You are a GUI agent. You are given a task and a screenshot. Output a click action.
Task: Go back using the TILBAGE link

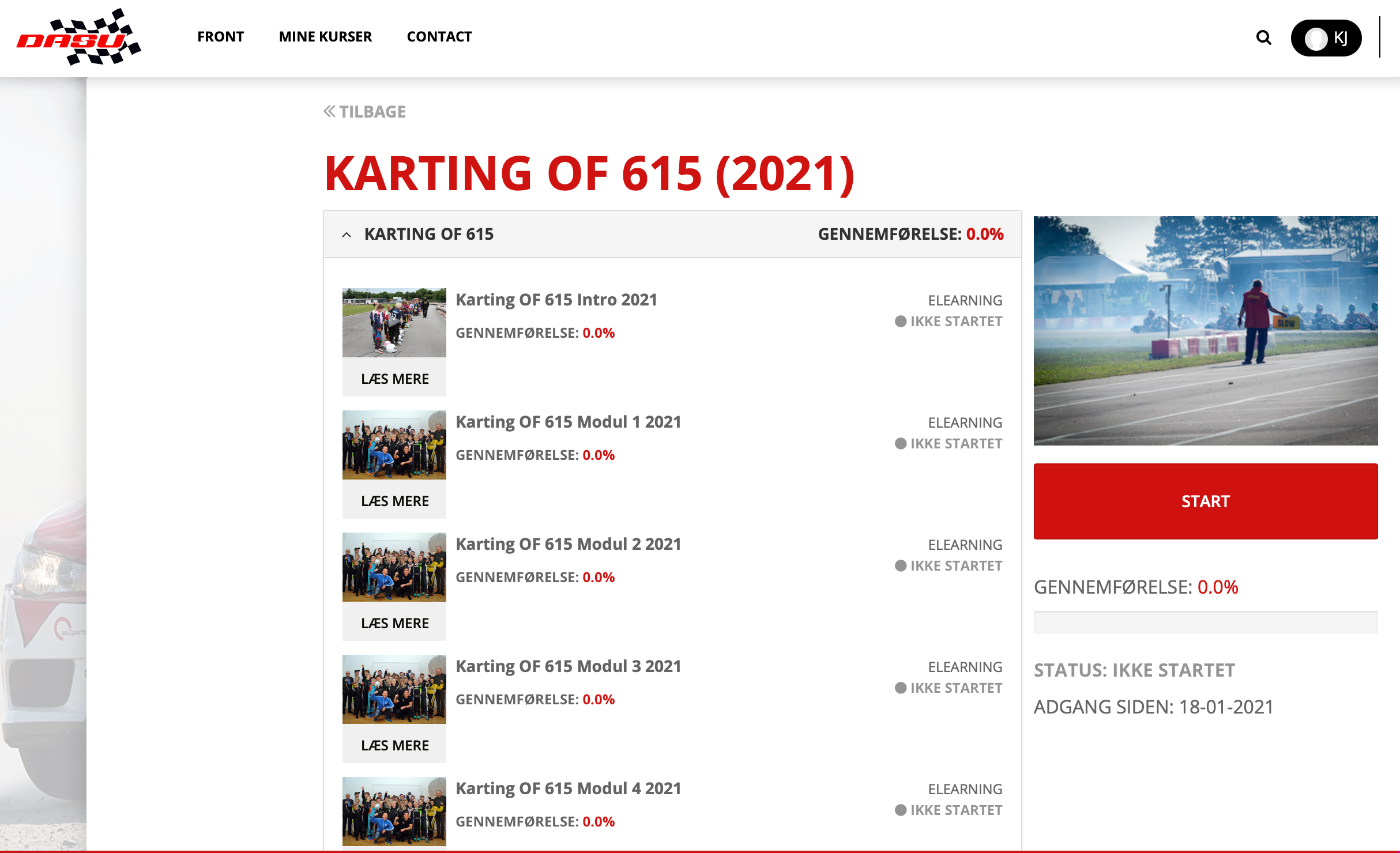364,111
